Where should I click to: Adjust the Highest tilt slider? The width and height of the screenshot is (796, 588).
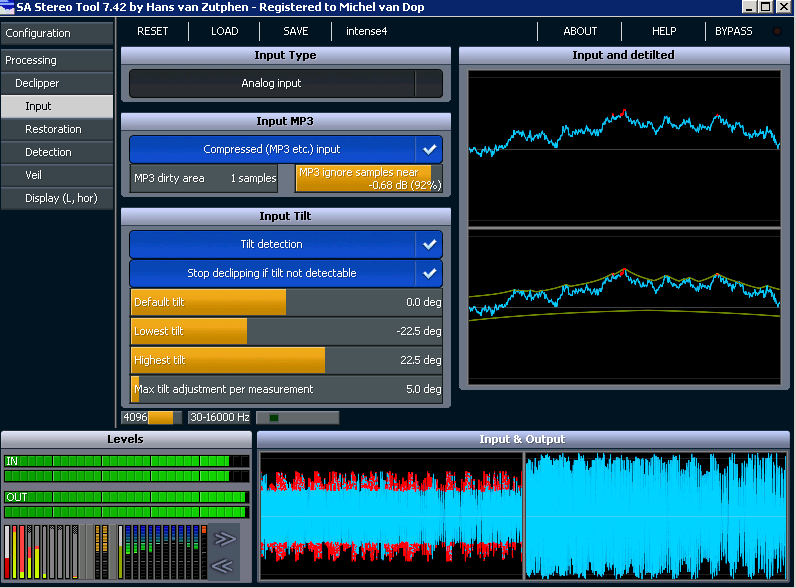(286, 360)
